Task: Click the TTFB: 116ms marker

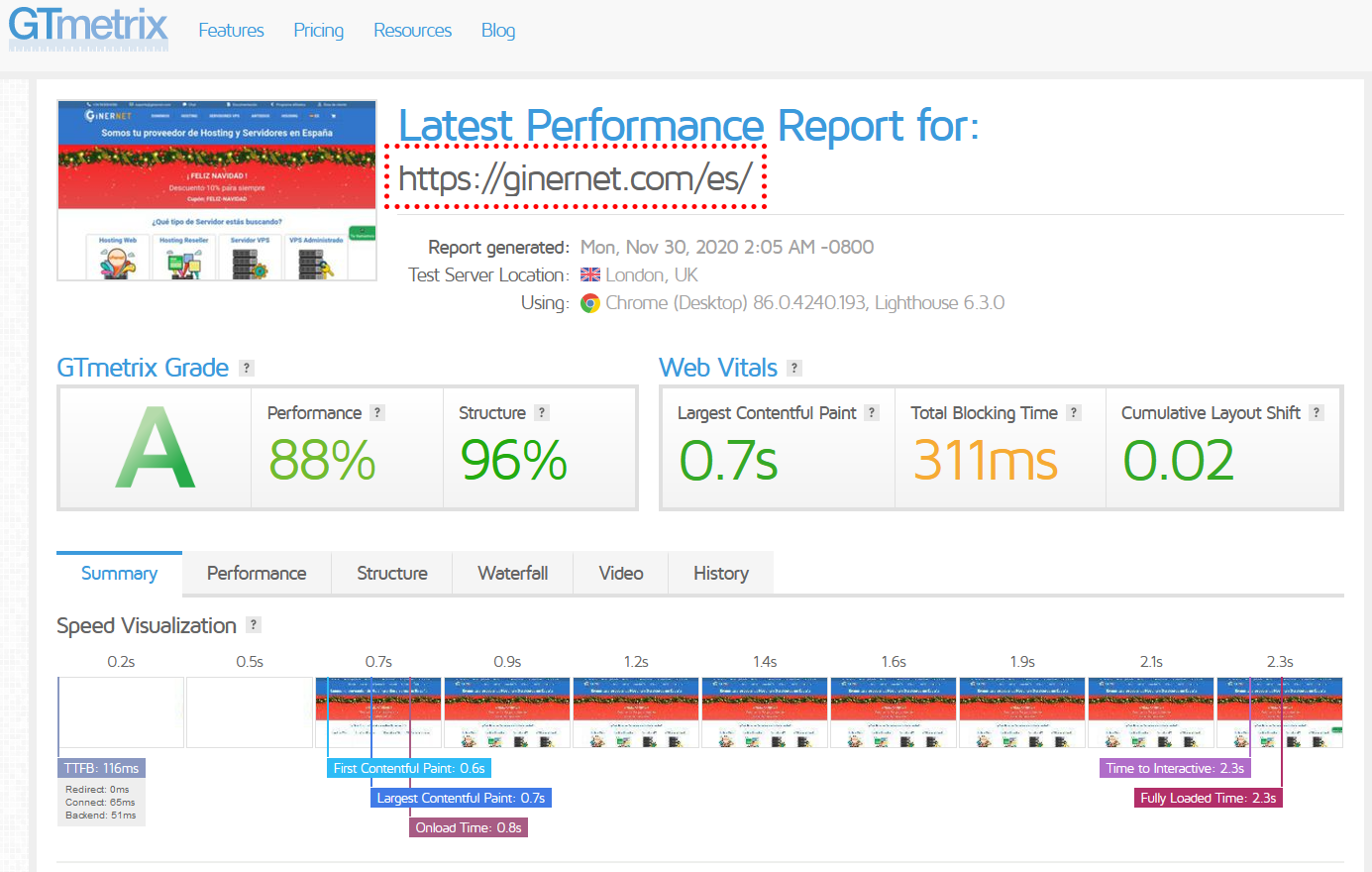Action: coord(101,768)
